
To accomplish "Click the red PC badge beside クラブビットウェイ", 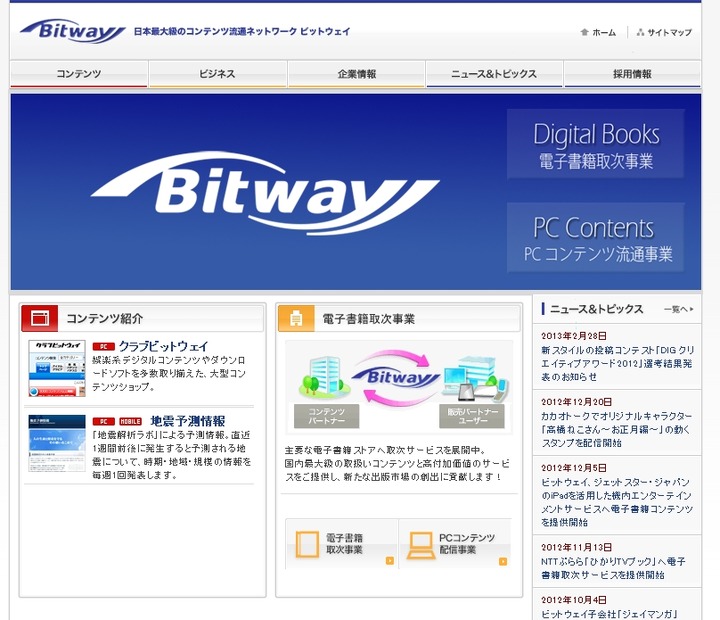I will (103, 347).
